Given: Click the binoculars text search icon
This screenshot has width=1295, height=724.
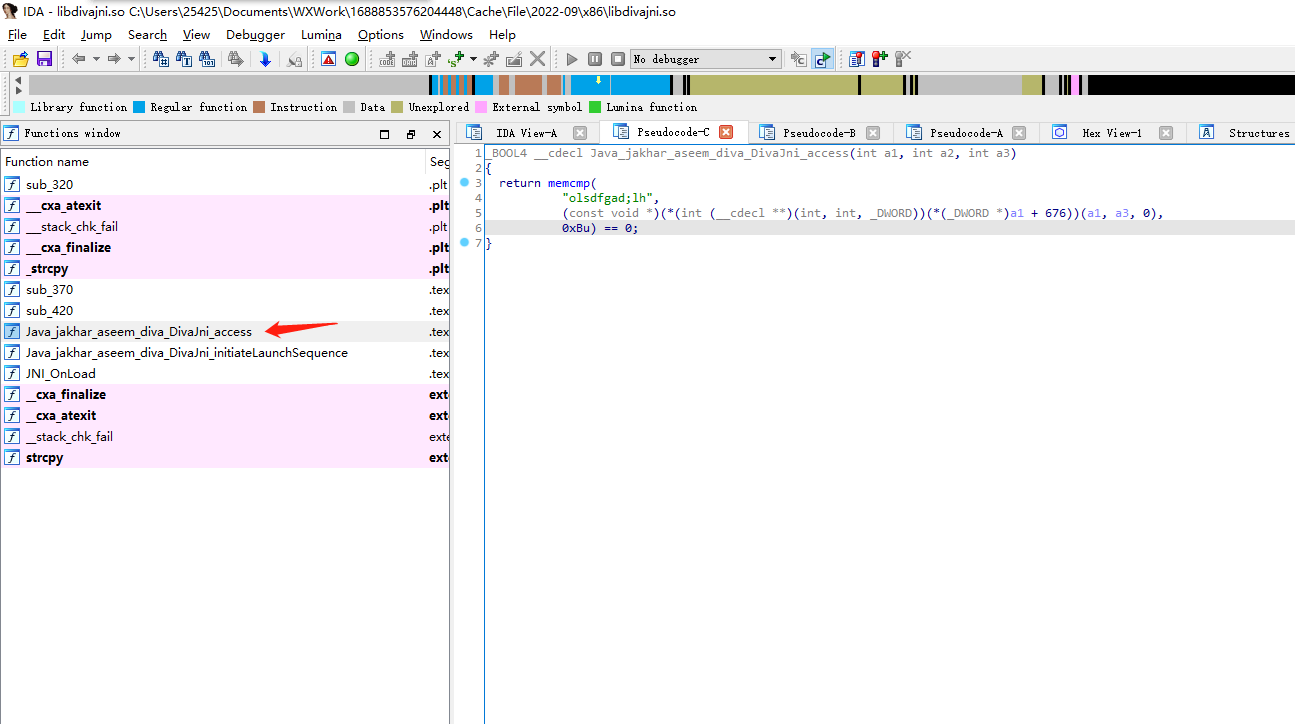Looking at the screenshot, I should (x=183, y=59).
